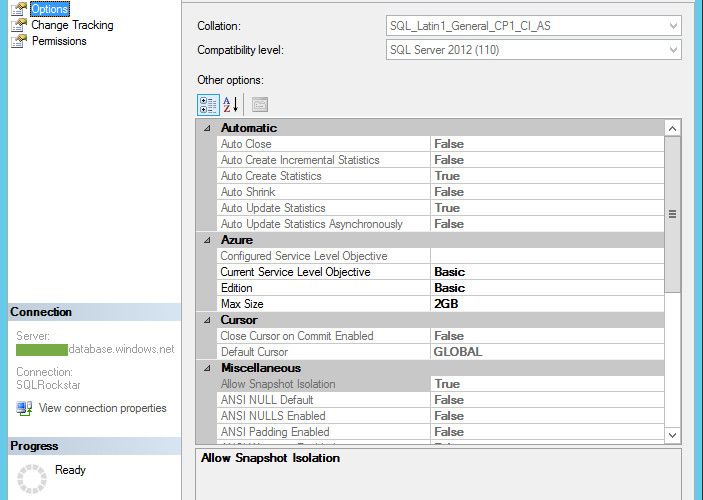Click the connection properties network icon
This screenshot has height=500, width=703.
tap(24, 409)
